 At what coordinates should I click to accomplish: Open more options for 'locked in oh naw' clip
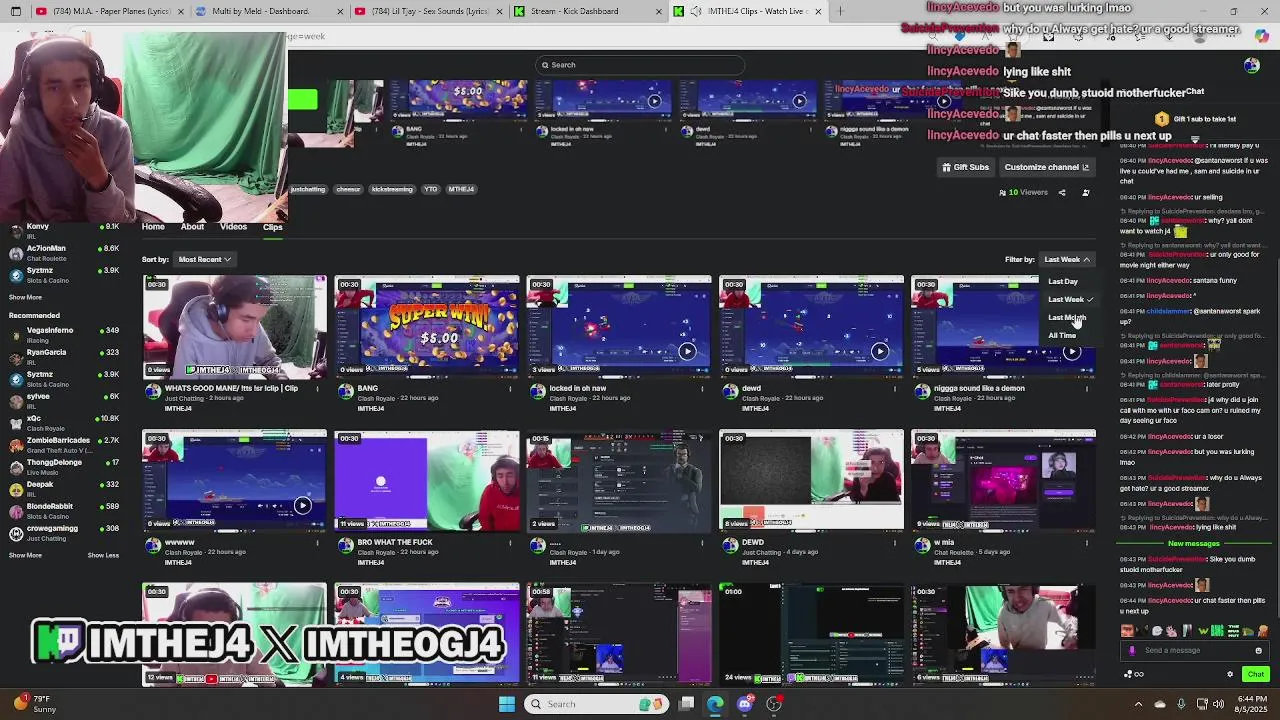(702, 389)
